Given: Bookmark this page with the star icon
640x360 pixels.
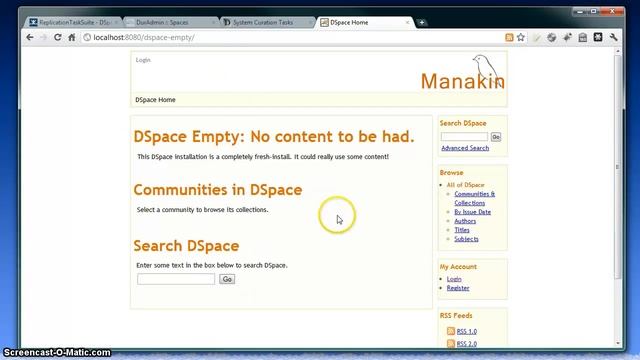Looking at the screenshot, I should [x=521, y=38].
